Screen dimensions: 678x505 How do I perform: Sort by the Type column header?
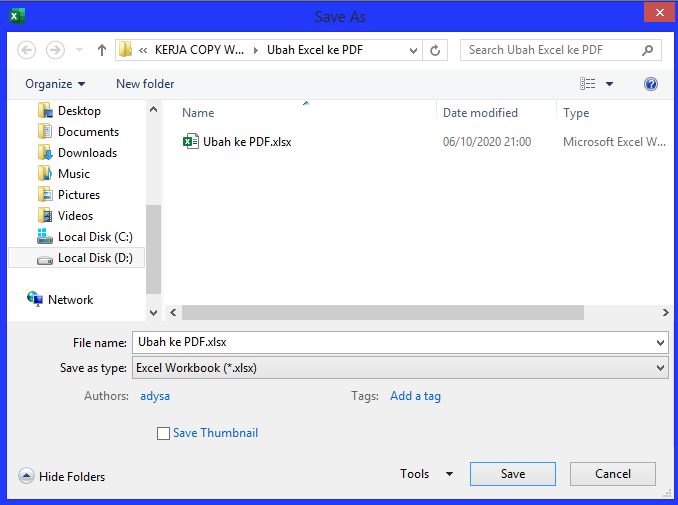click(x=576, y=113)
